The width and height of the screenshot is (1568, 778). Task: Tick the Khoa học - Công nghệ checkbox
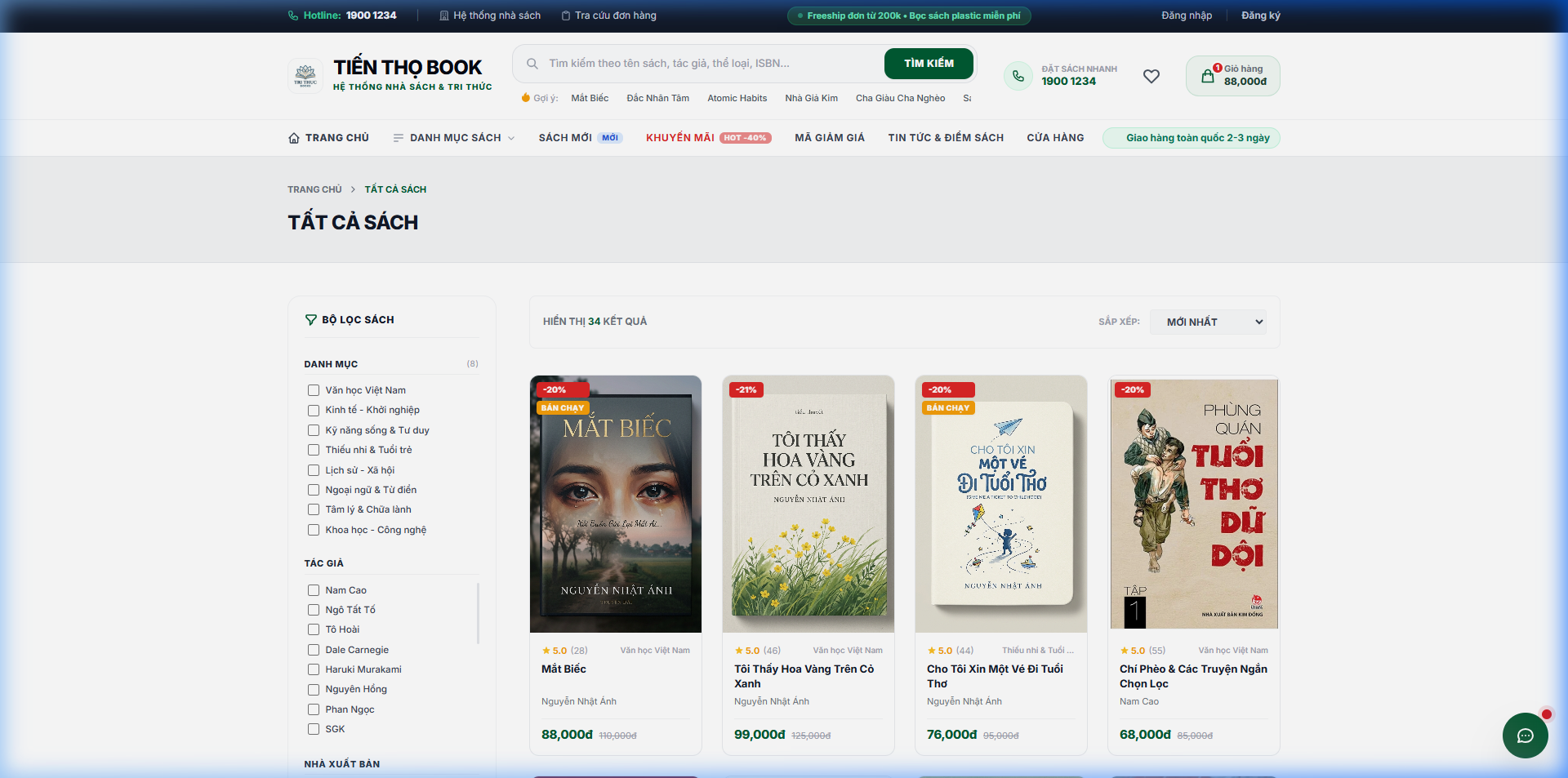[x=314, y=530]
